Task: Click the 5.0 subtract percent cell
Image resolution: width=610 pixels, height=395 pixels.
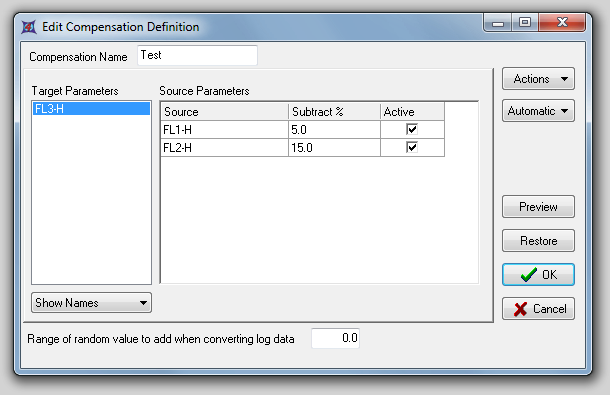Action: pos(334,130)
